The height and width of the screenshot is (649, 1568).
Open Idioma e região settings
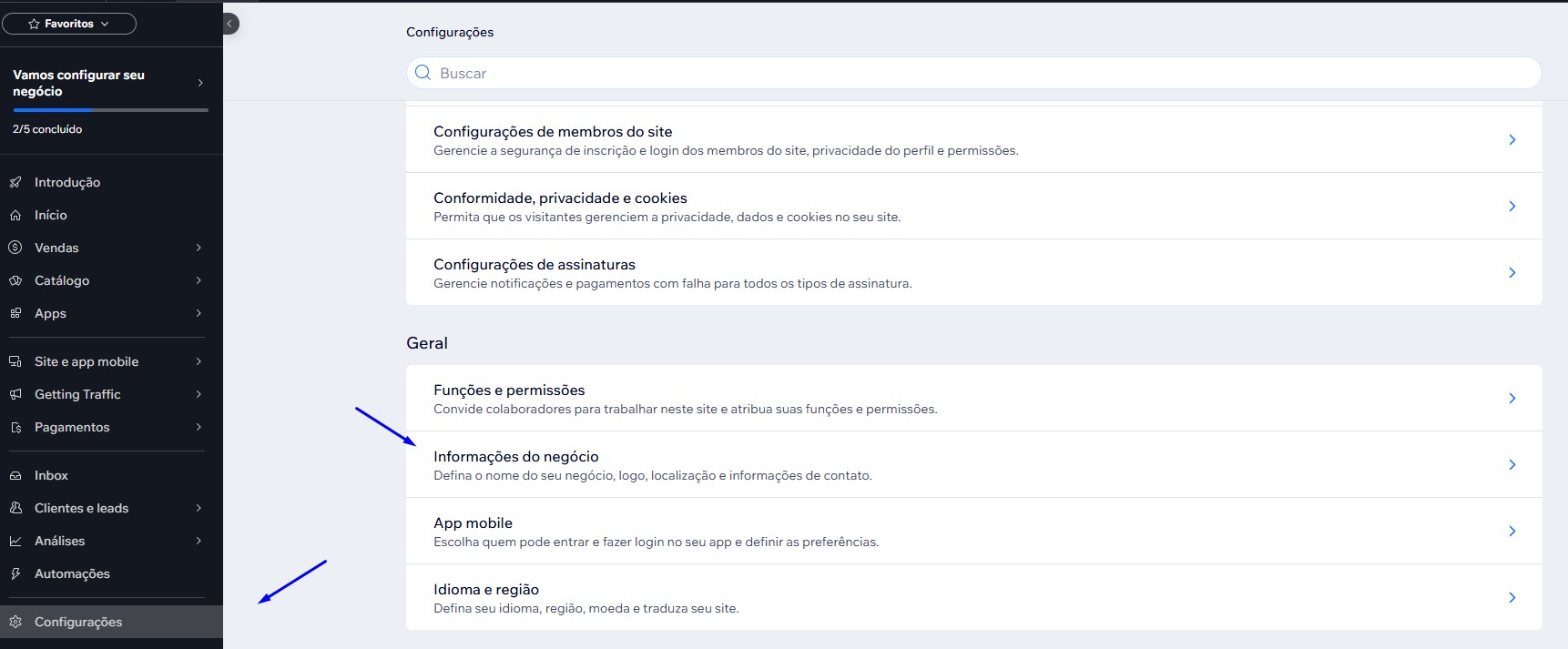coord(974,597)
